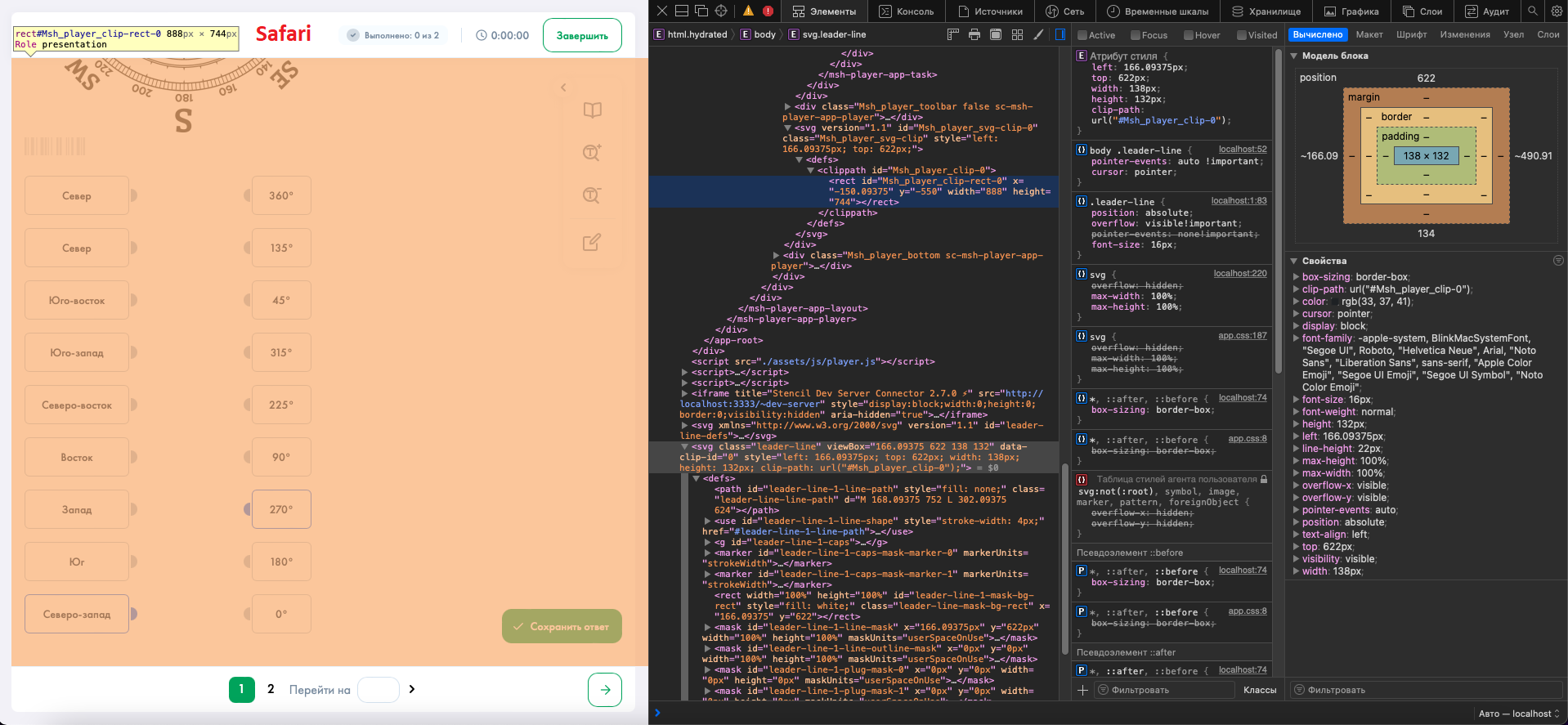The height and width of the screenshot is (725, 1568).
Task: Click the Классы button
Action: [1260, 690]
